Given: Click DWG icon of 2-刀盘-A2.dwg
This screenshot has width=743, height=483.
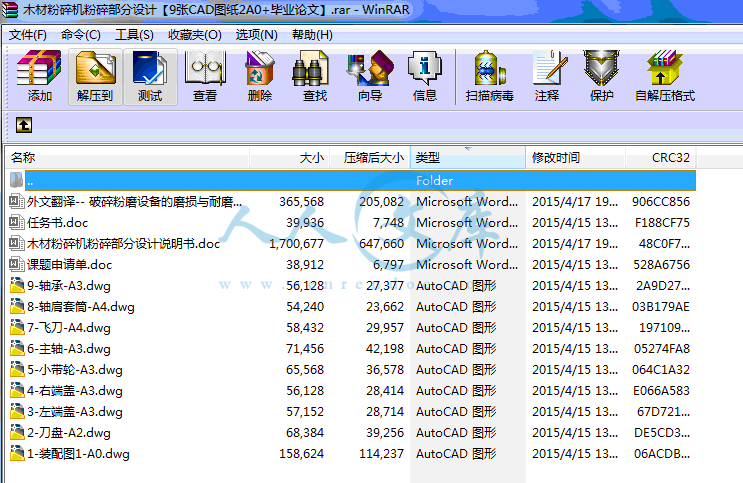Looking at the screenshot, I should (17, 432).
